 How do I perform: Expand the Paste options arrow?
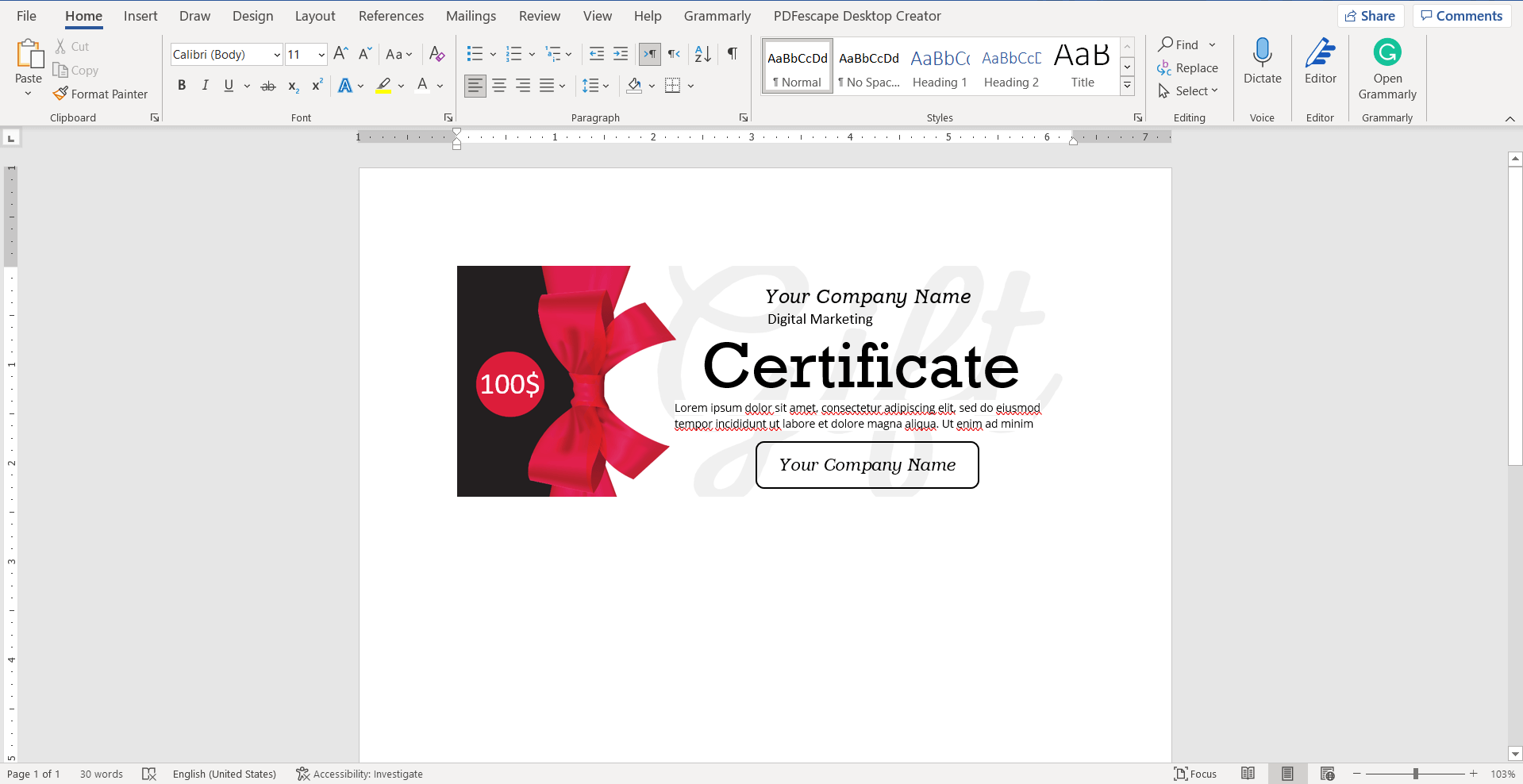coord(29,94)
